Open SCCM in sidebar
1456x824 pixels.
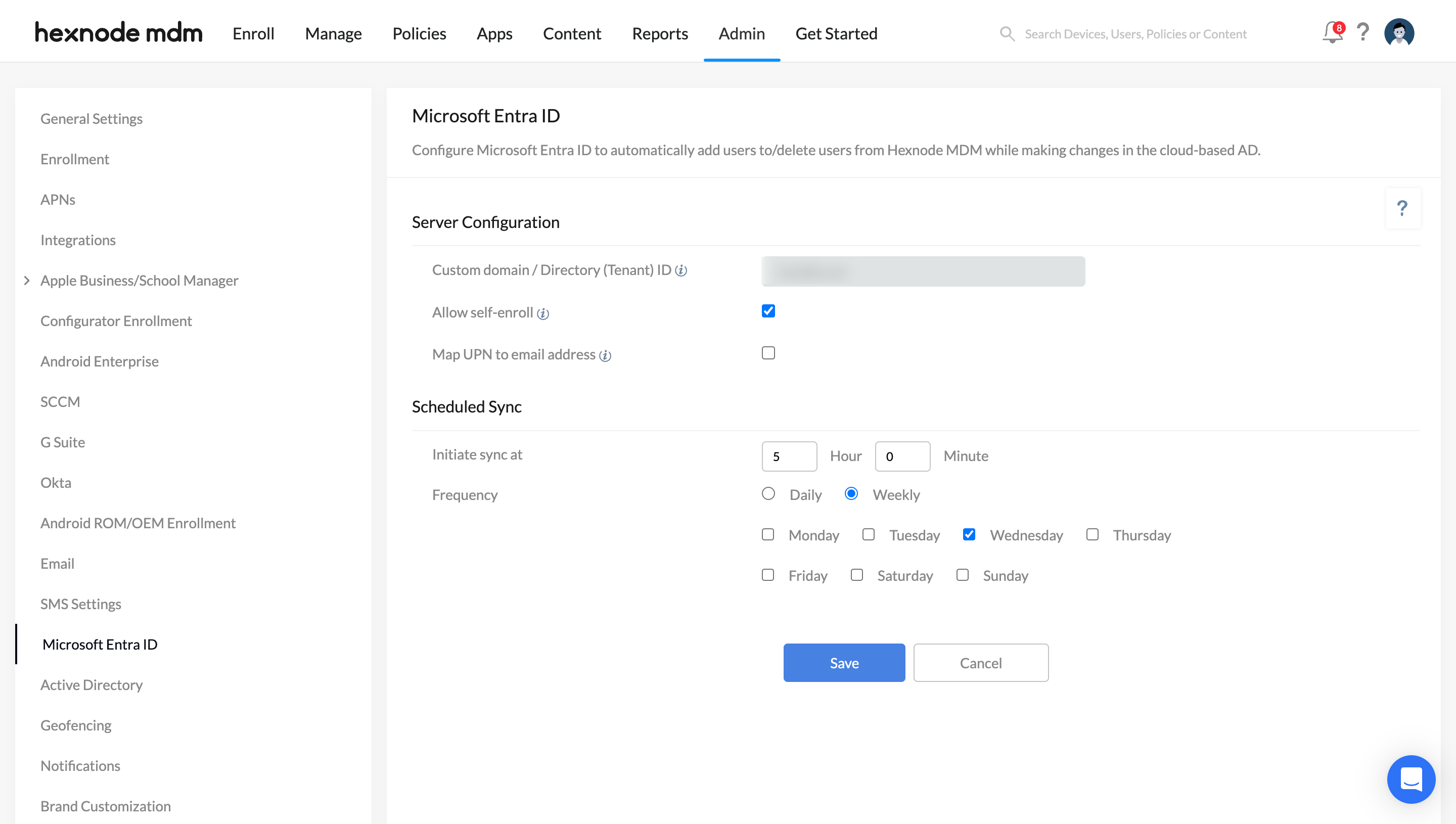tap(60, 402)
